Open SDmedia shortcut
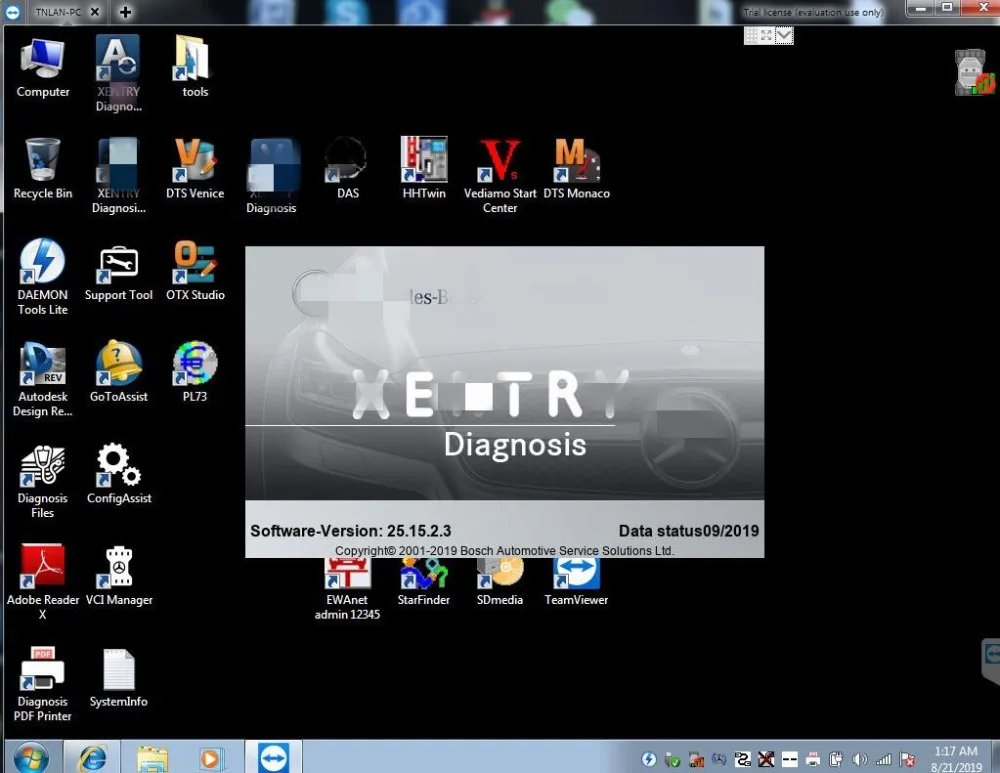This screenshot has height=773, width=1000. click(500, 582)
